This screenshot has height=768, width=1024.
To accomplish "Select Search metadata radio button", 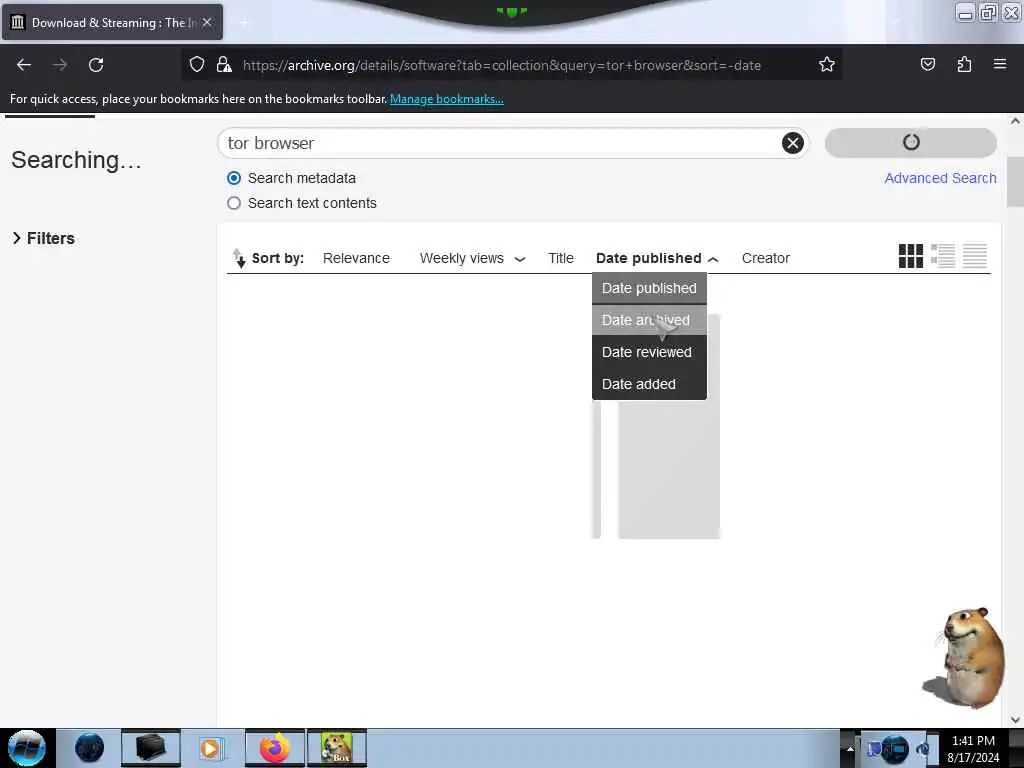I will pyautogui.click(x=234, y=178).
